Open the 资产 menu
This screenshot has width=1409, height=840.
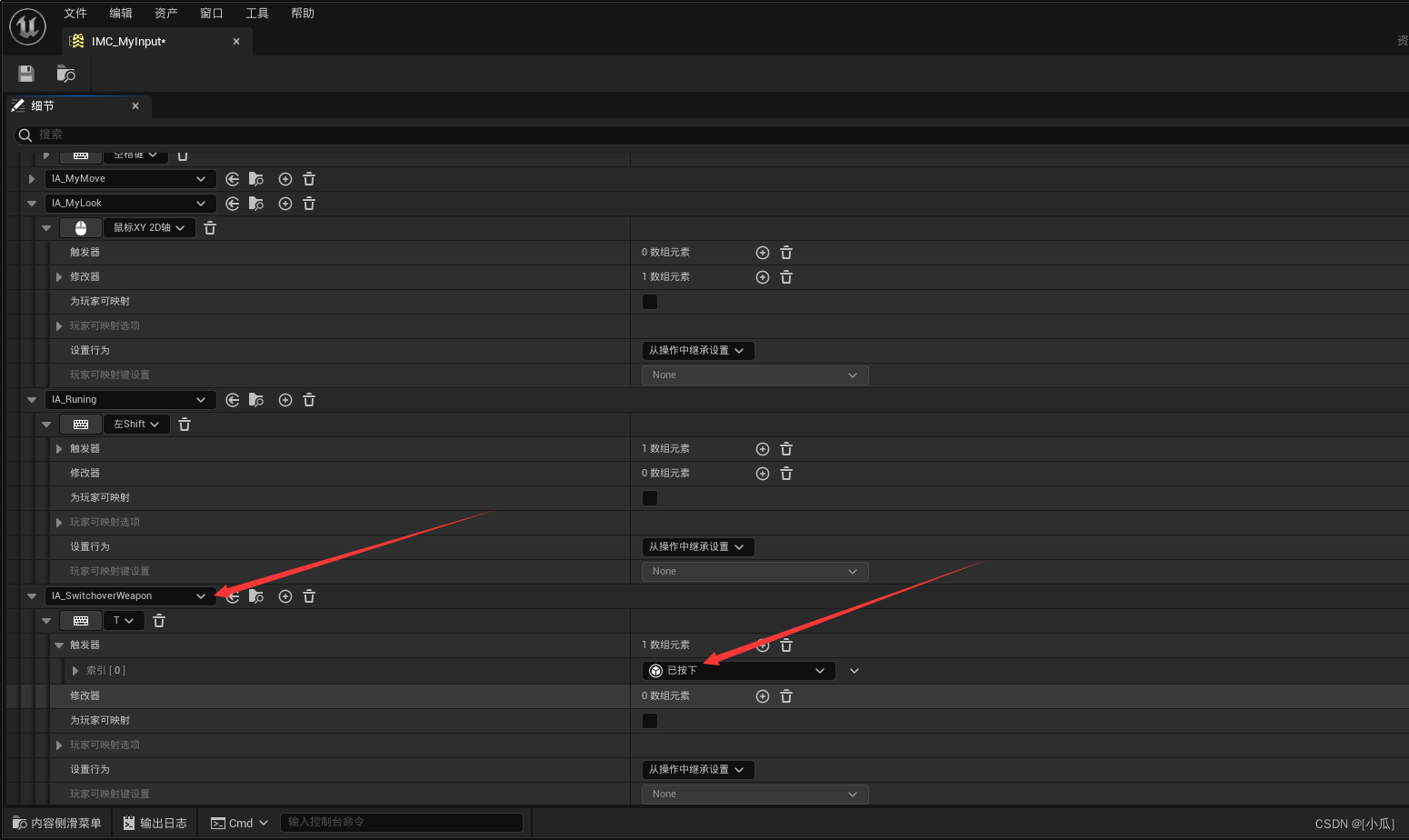(x=166, y=14)
